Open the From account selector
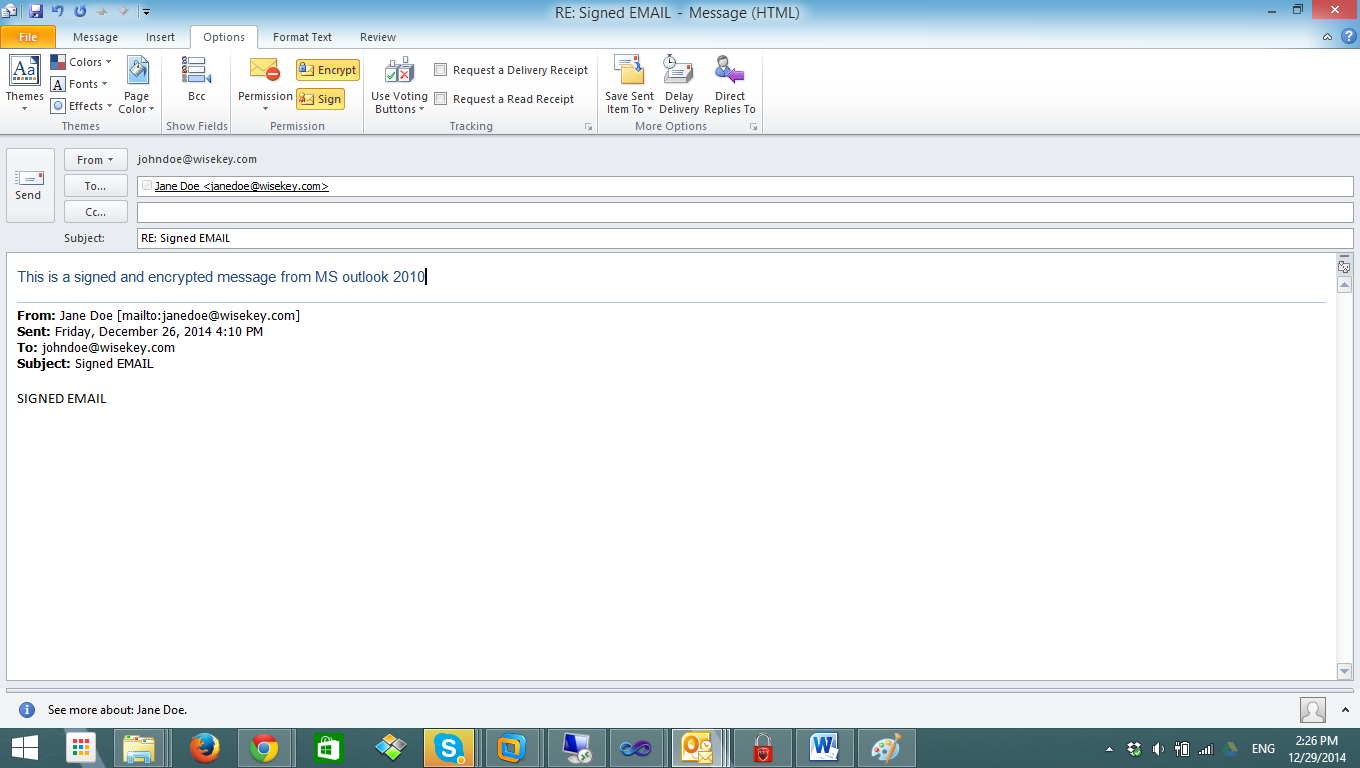 (94, 158)
